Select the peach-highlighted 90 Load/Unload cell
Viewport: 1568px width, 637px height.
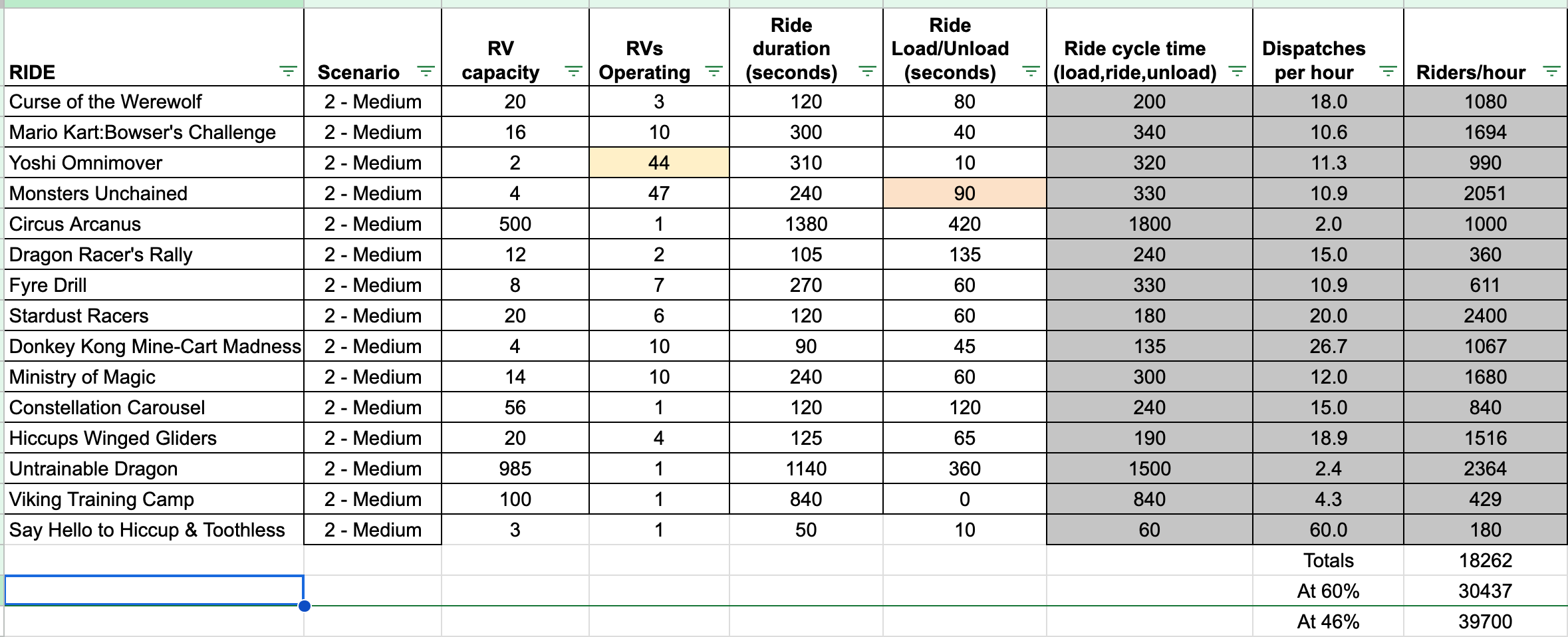tap(964, 193)
